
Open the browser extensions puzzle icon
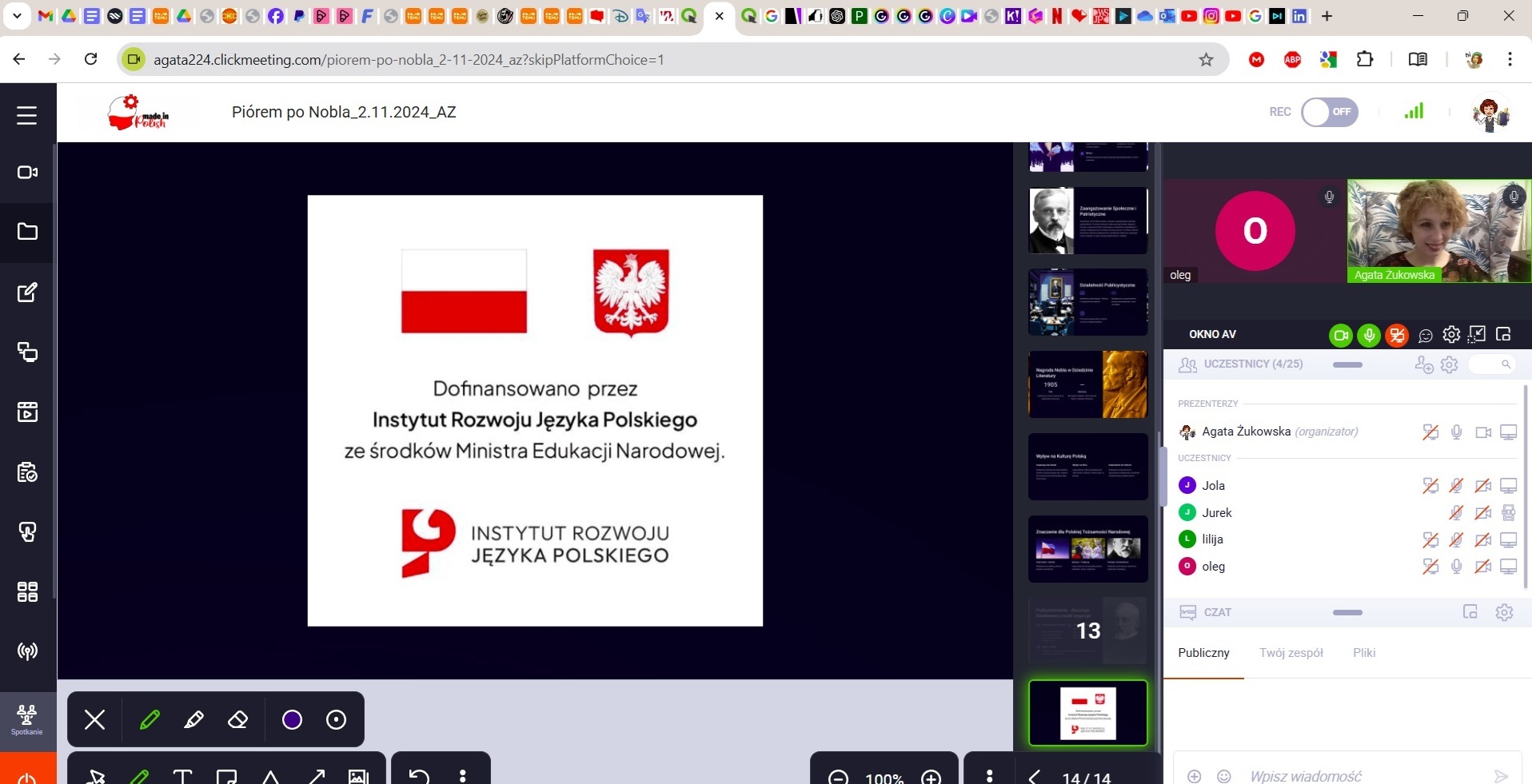tap(1365, 59)
